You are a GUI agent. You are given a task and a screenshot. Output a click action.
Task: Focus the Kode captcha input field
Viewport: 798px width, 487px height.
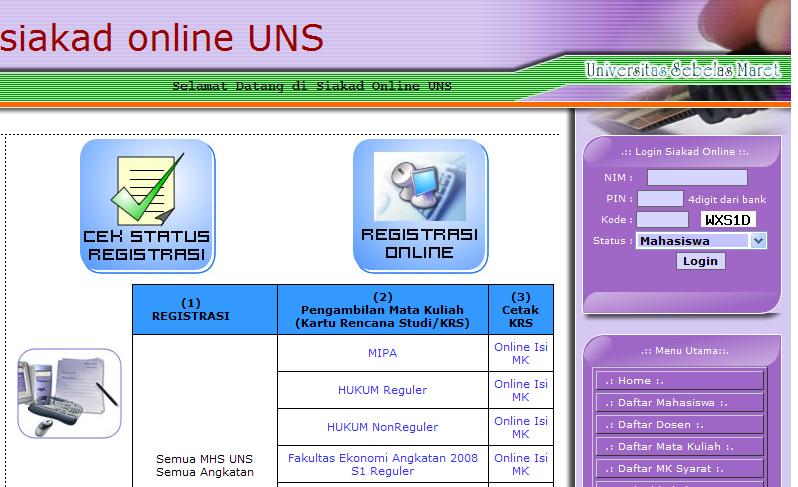(x=663, y=219)
